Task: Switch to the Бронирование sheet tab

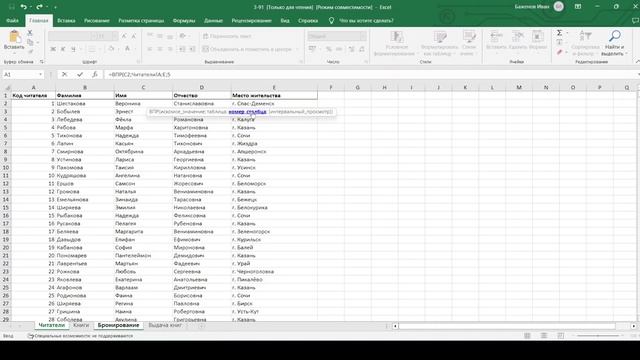Action: point(118,325)
